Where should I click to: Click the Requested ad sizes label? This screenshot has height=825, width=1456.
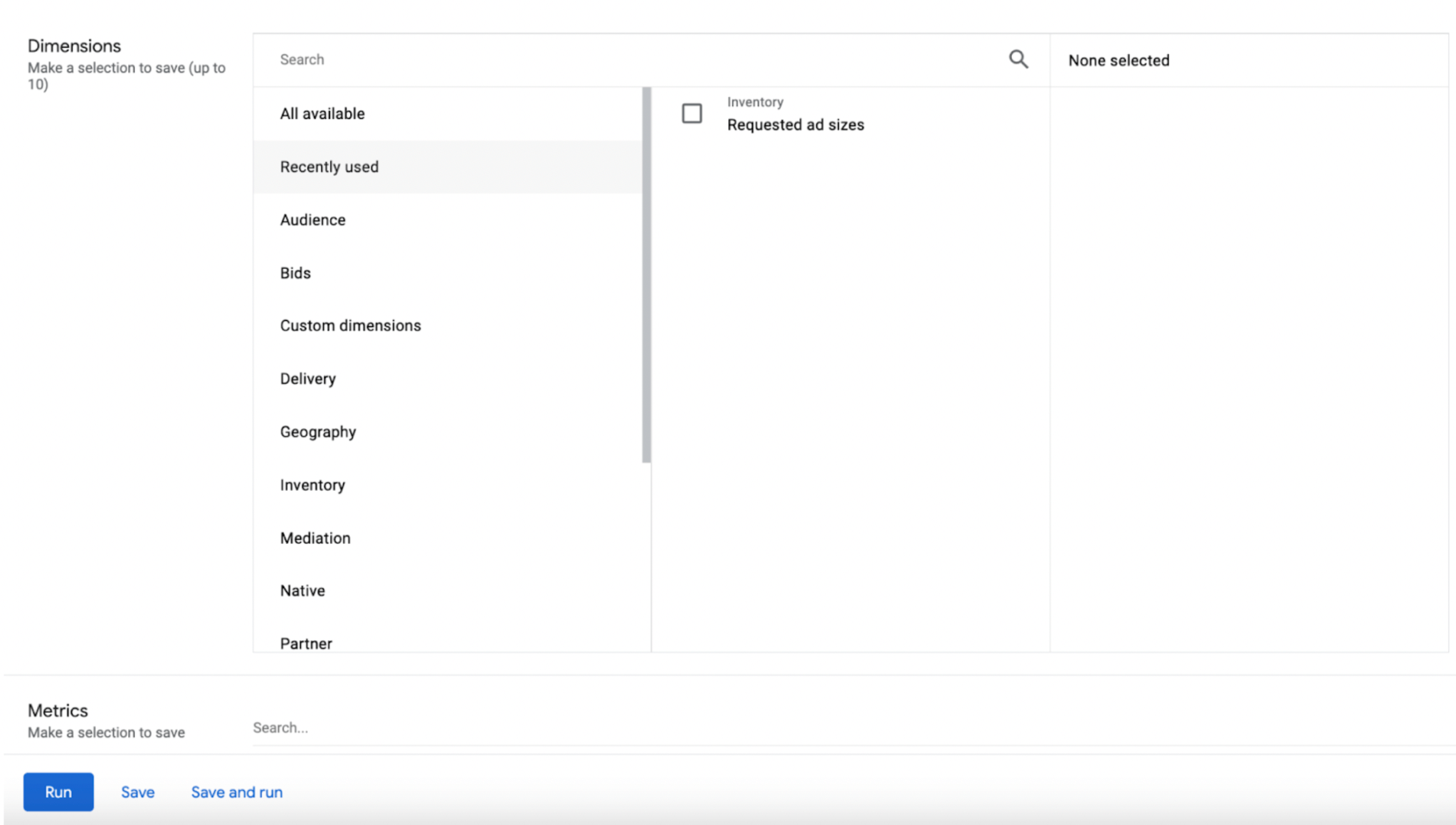point(795,125)
